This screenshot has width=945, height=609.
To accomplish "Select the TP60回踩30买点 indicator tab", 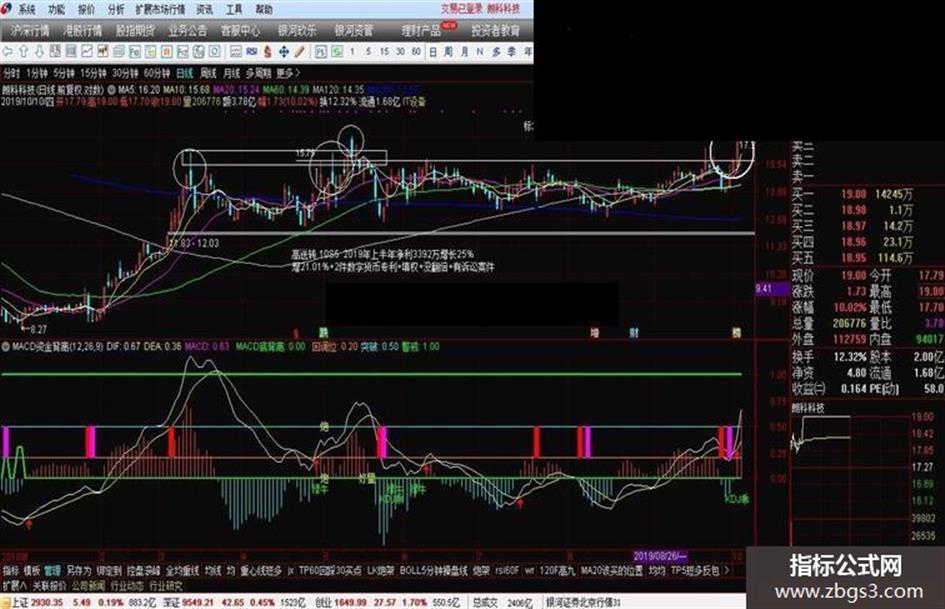I will (330, 570).
